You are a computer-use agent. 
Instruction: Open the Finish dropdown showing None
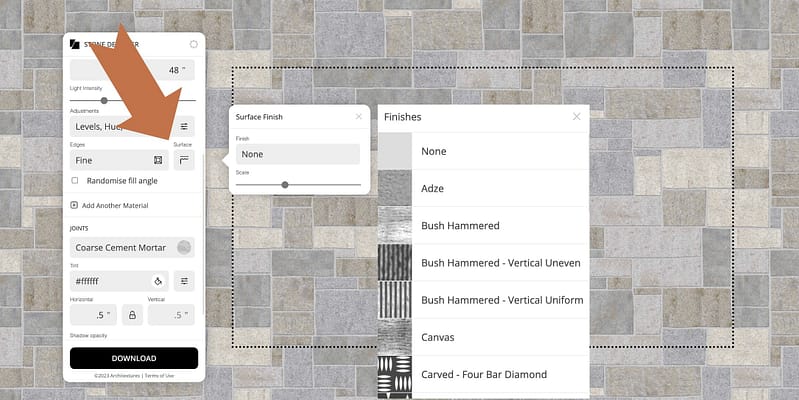pyautogui.click(x=298, y=154)
